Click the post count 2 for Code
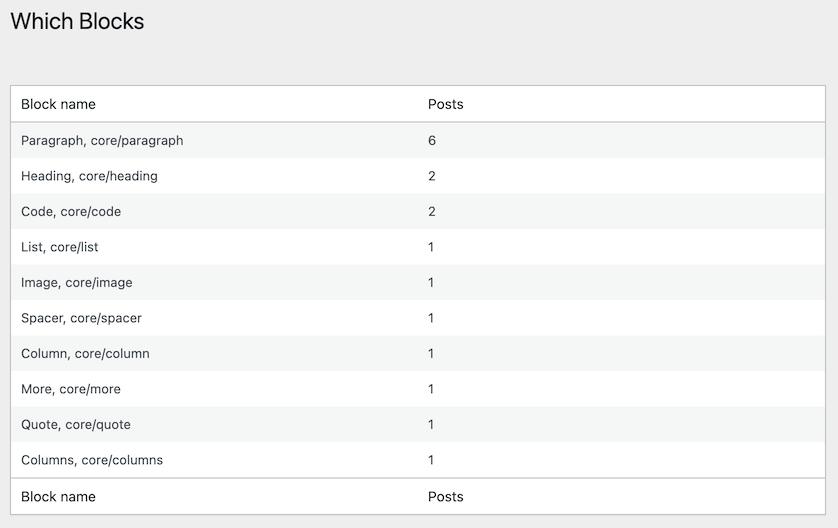 (432, 212)
